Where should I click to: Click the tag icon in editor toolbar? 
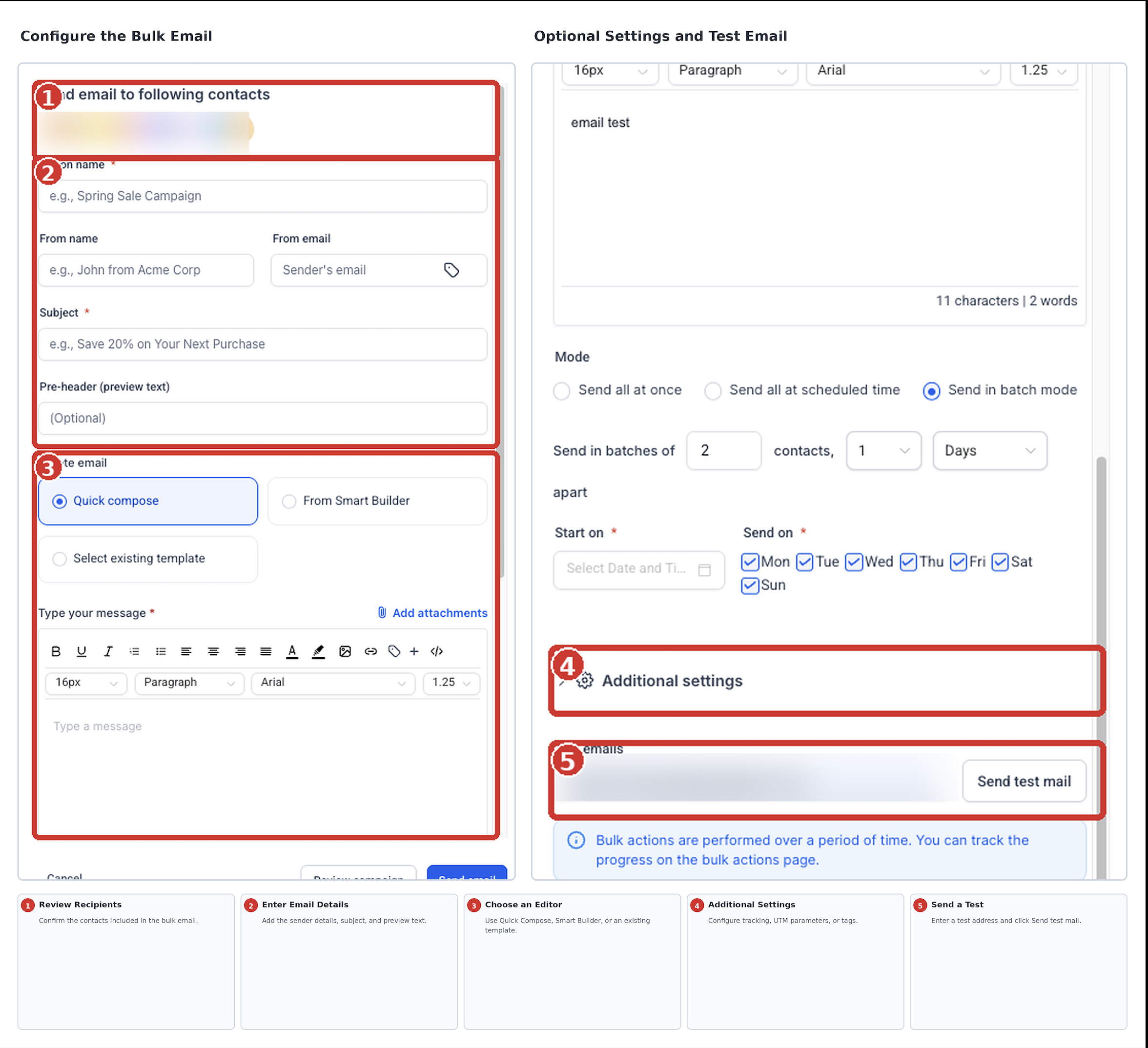coord(394,651)
